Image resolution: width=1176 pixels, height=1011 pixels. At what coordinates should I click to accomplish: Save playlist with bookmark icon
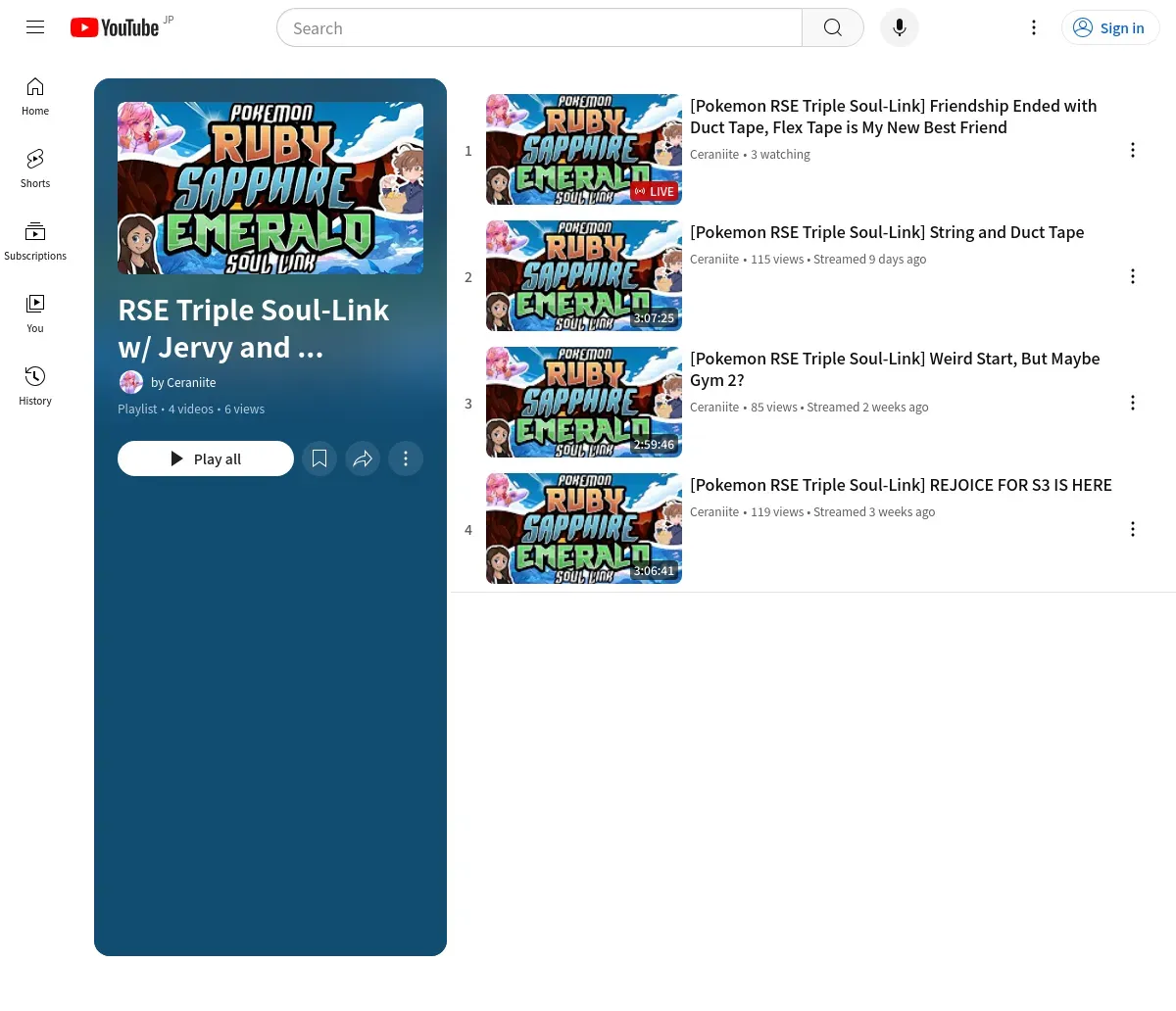coord(319,458)
